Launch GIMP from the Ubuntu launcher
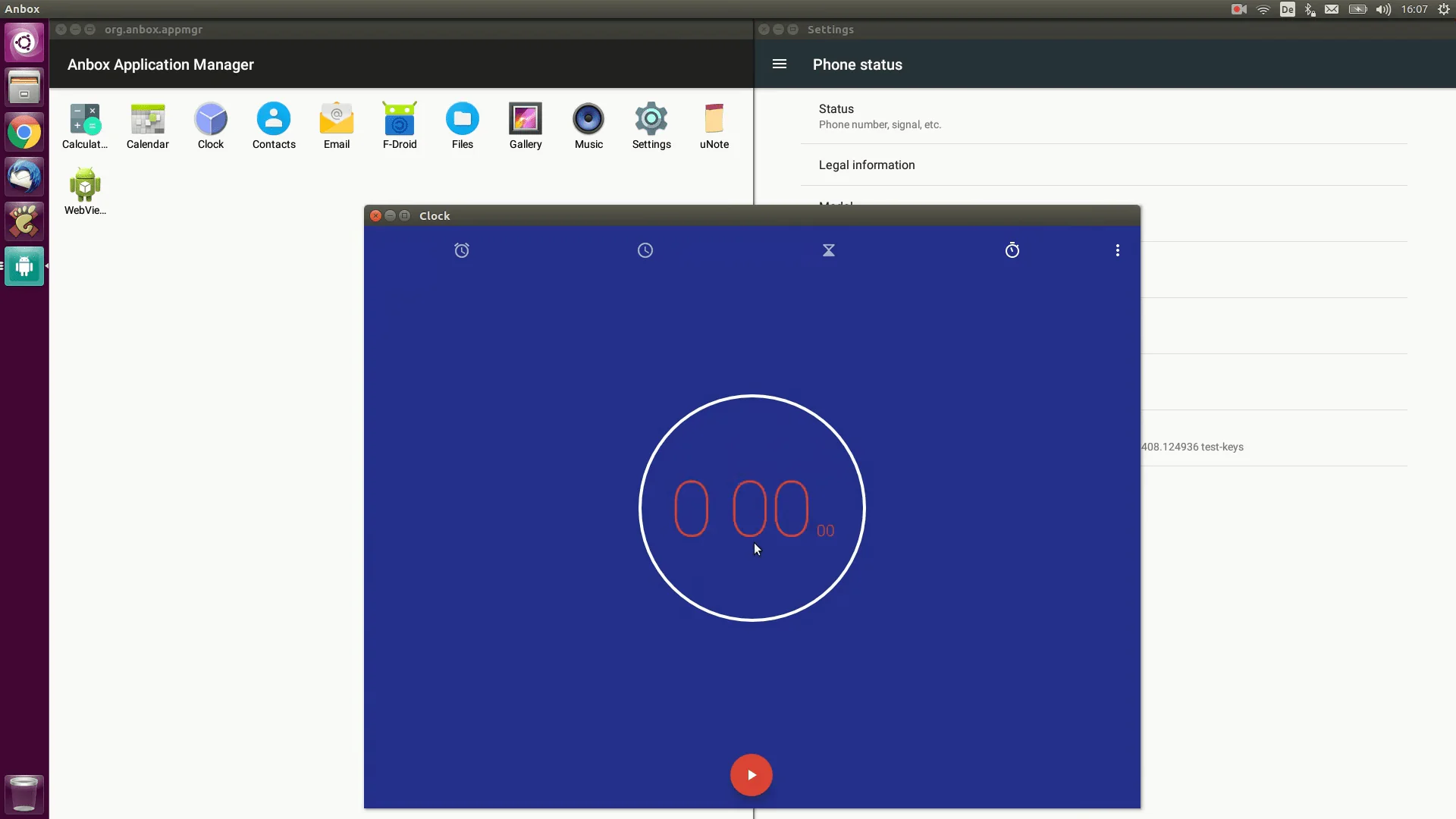The height and width of the screenshot is (819, 1456). click(x=24, y=220)
